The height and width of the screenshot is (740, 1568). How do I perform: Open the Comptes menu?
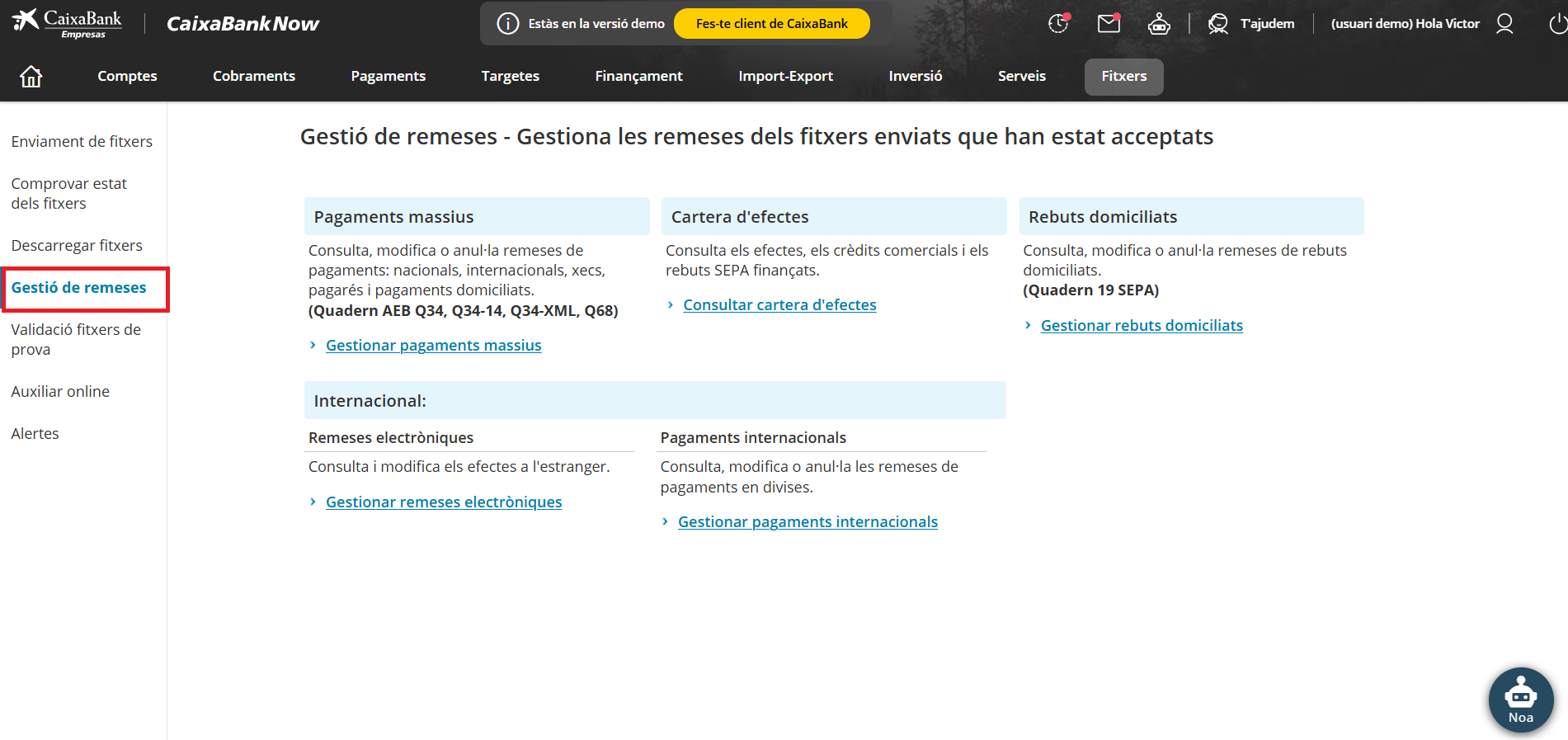tap(127, 76)
